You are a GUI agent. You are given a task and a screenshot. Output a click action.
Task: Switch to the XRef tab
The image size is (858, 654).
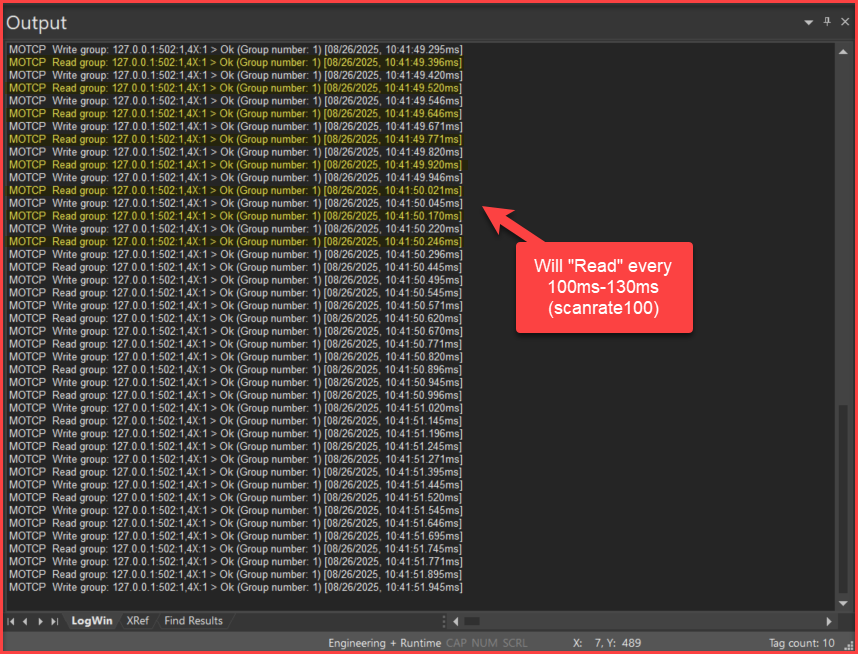(137, 621)
